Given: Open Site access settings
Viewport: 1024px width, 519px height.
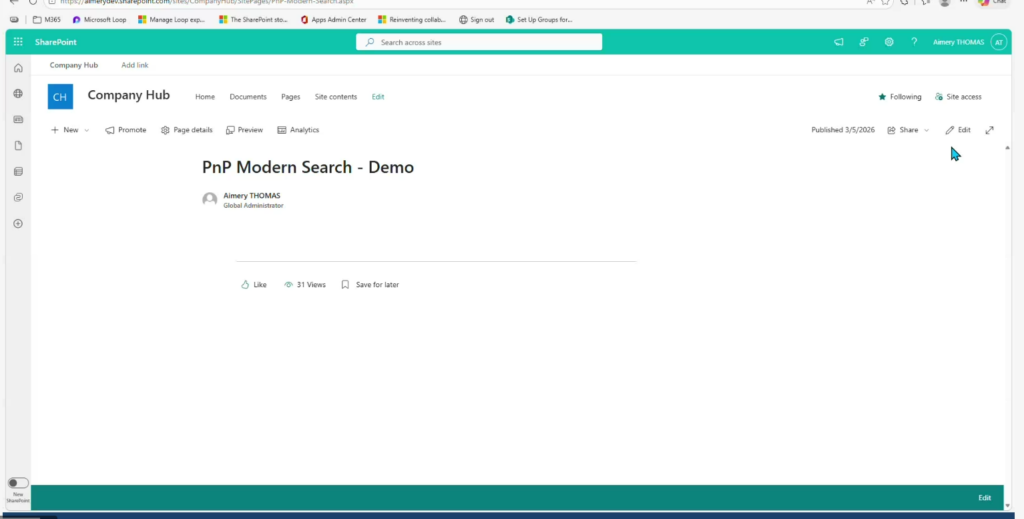Looking at the screenshot, I should pyautogui.click(x=958, y=97).
